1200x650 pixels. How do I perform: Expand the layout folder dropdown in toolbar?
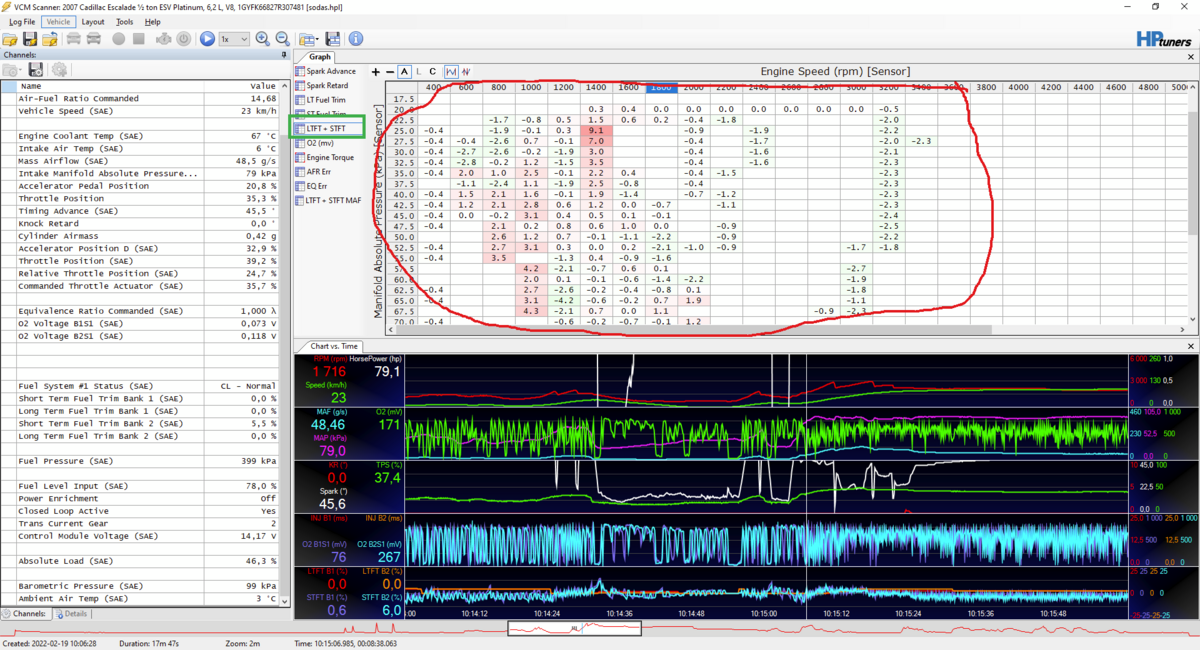309,39
